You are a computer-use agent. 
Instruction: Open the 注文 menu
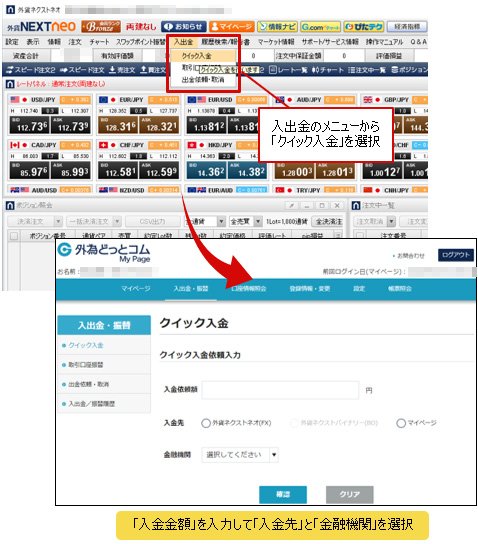75,42
